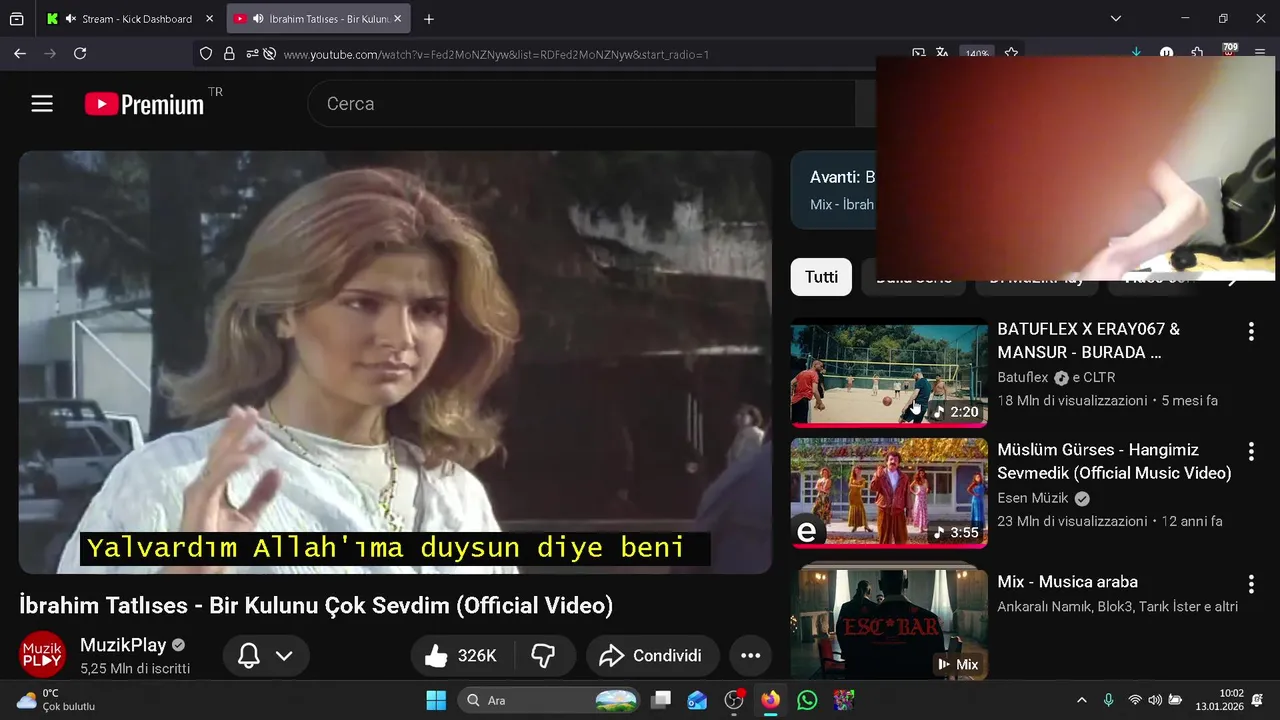Viewport: 1280px width, 720px height.
Task: Open the list all tabs dropdown
Action: pos(1116,19)
